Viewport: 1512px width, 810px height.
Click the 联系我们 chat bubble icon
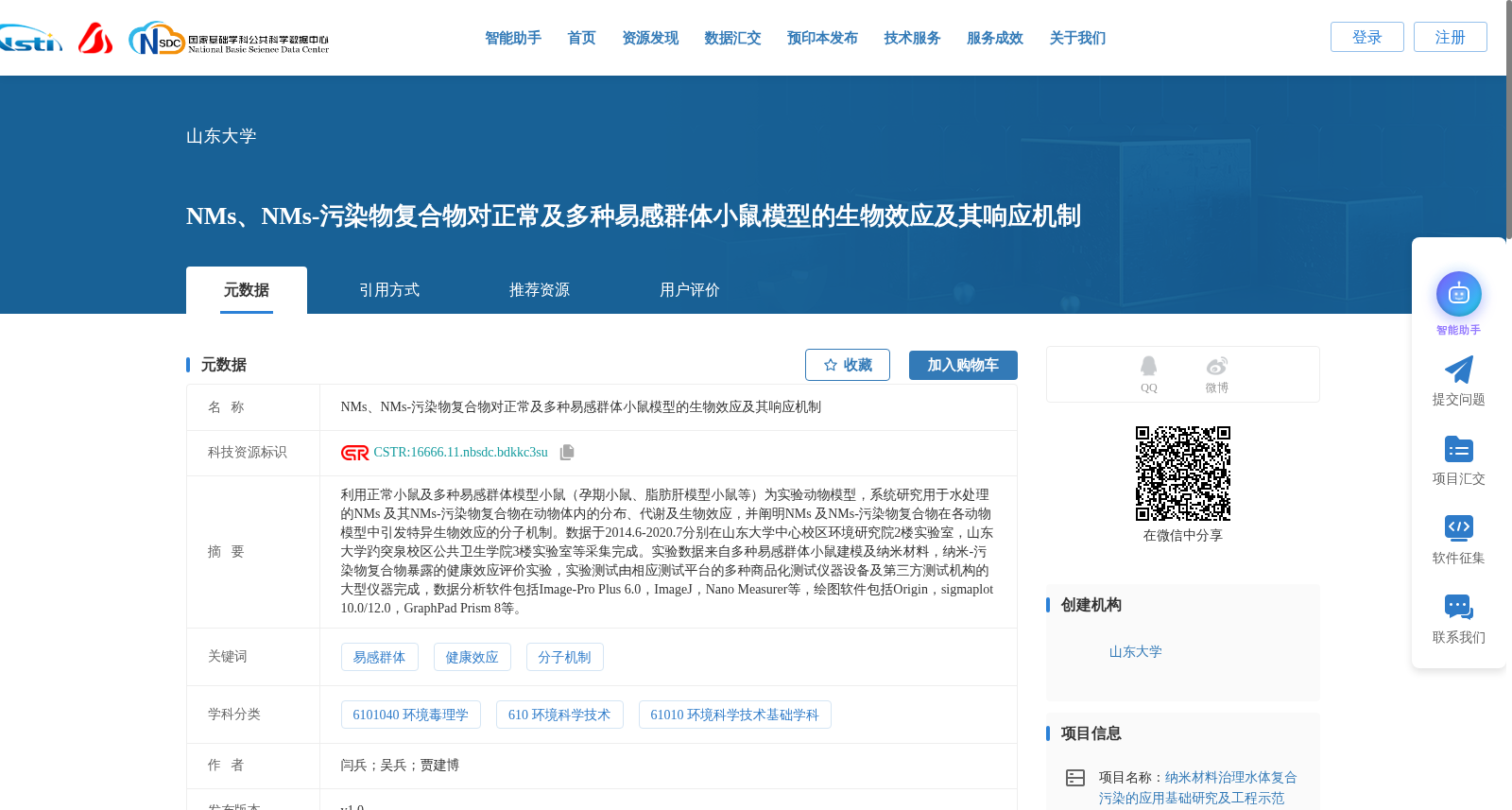(x=1459, y=607)
